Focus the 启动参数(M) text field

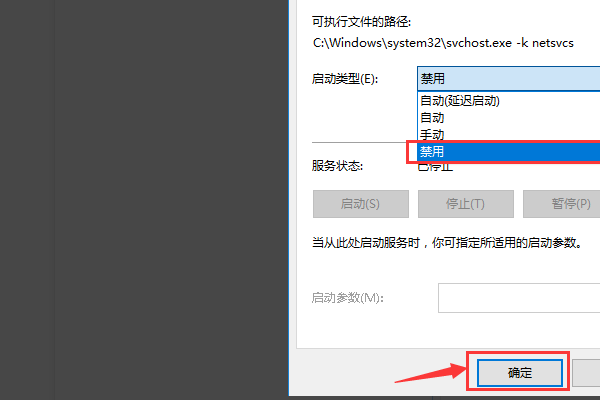[x=519, y=298]
